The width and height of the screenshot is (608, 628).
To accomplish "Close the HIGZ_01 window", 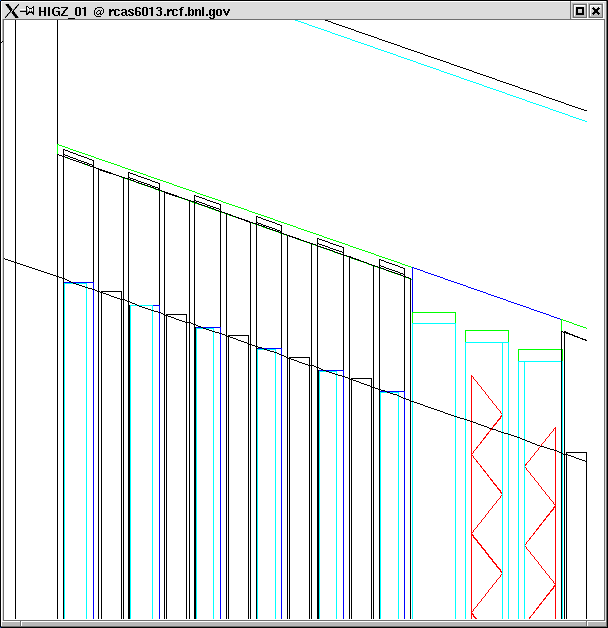I will [x=596, y=11].
